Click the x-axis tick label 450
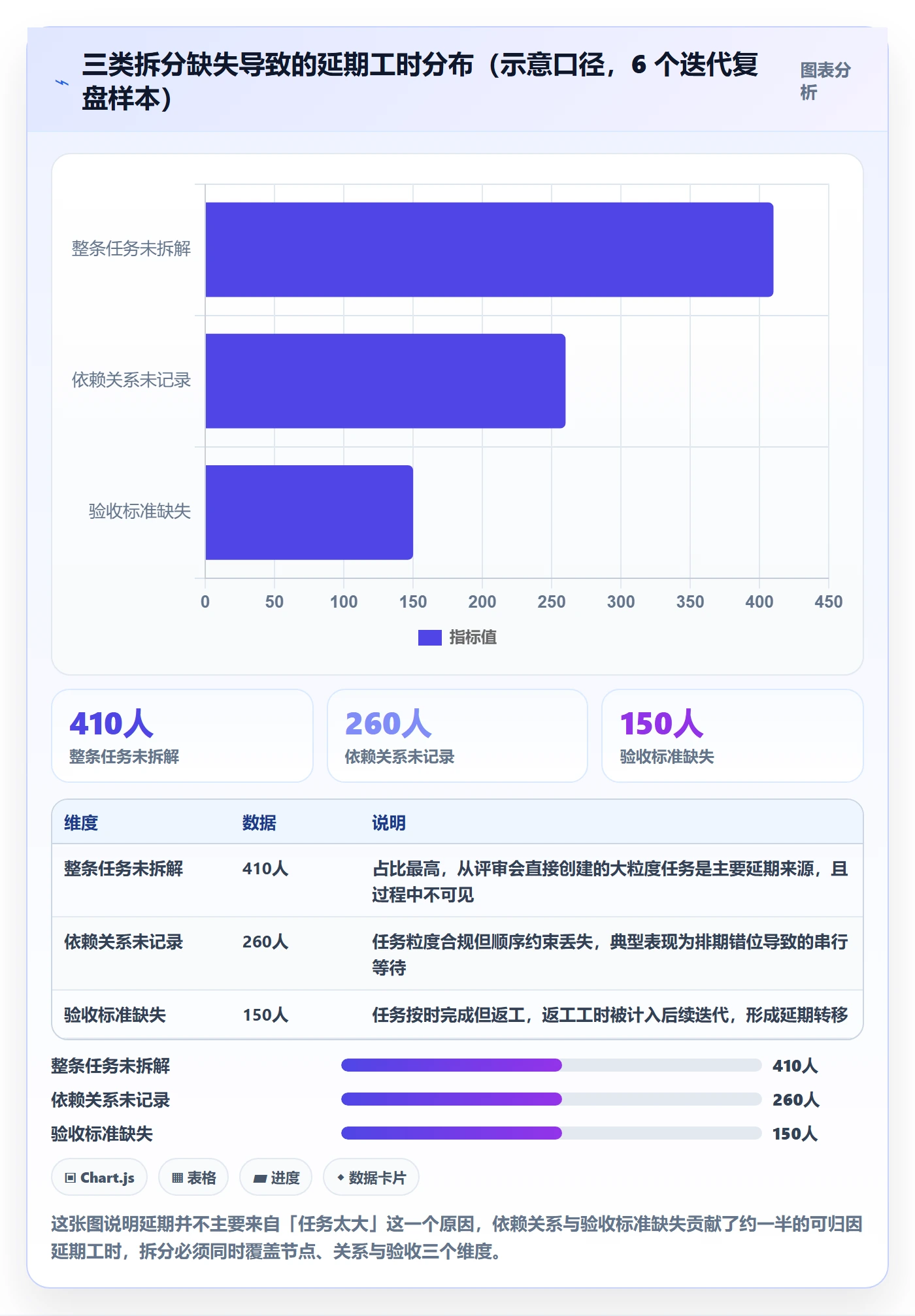 tap(828, 602)
